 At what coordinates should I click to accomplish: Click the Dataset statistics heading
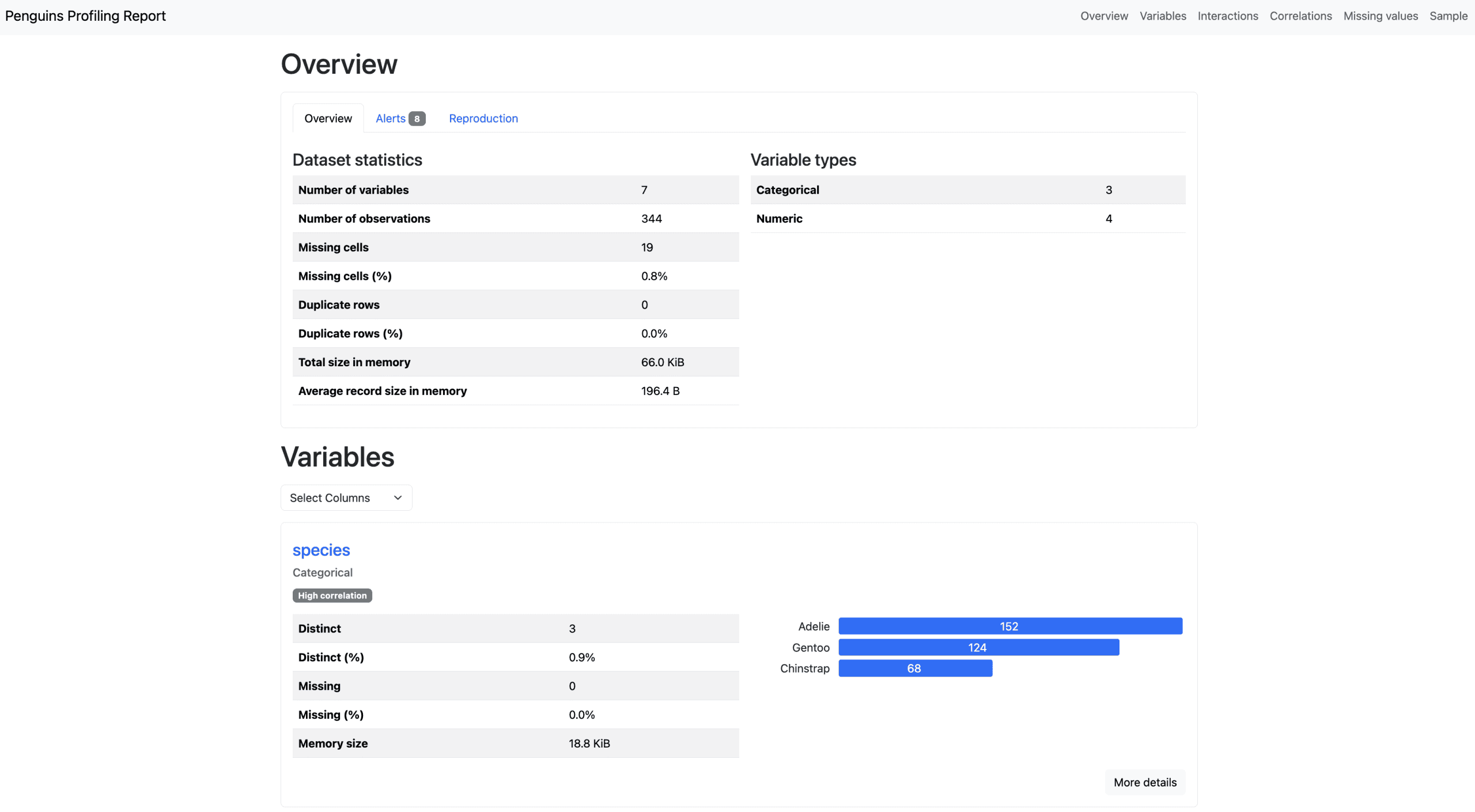(357, 160)
